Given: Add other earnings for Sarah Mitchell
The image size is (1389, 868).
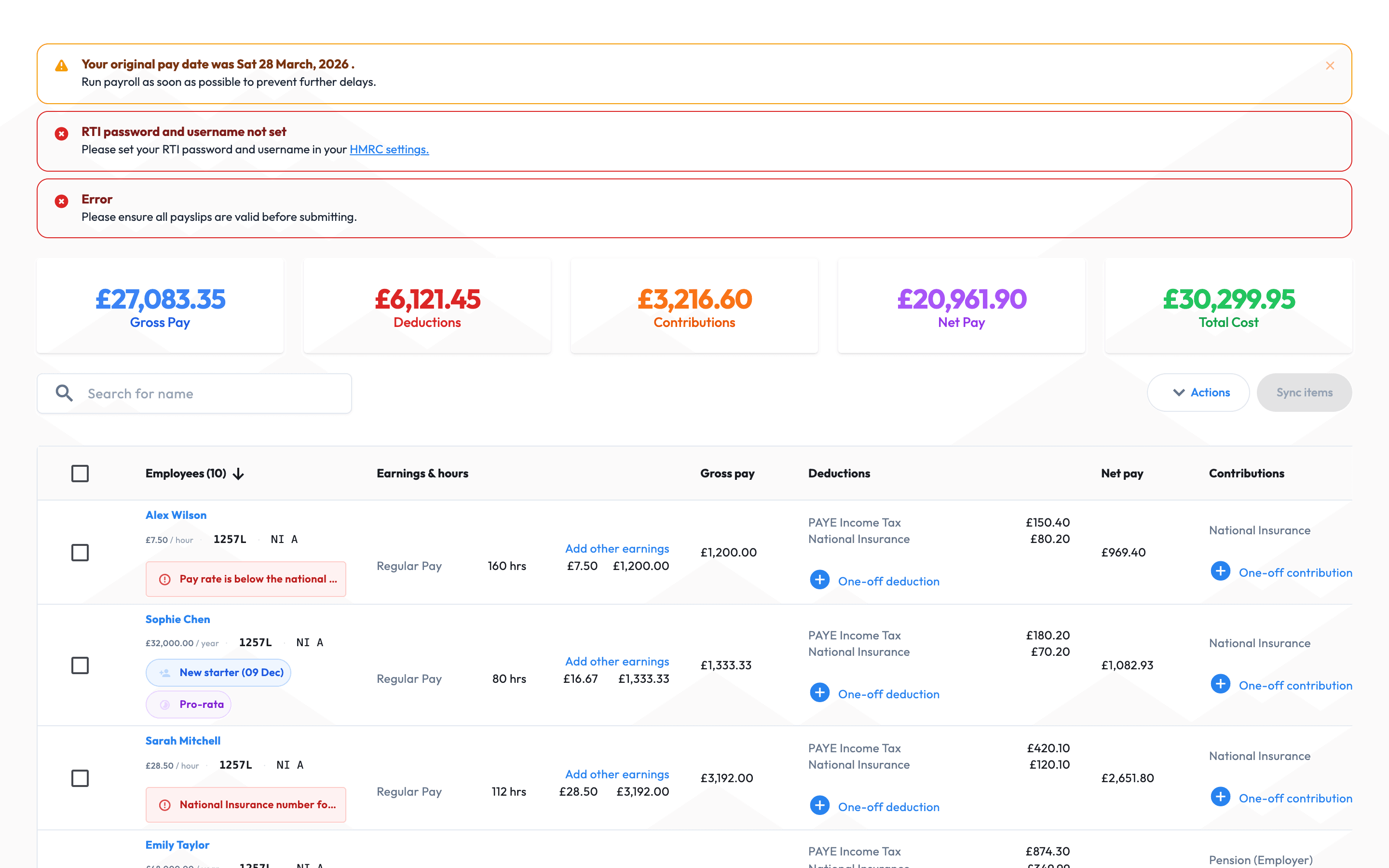Looking at the screenshot, I should 617,774.
